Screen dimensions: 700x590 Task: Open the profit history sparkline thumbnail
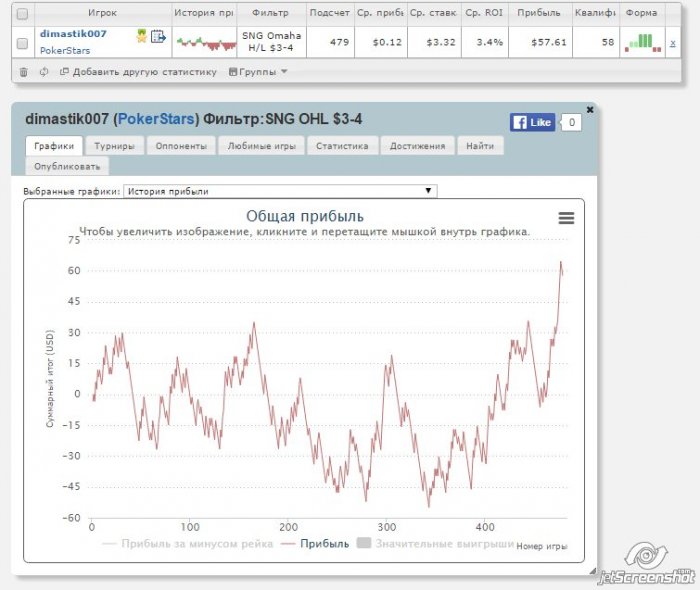[x=206, y=43]
